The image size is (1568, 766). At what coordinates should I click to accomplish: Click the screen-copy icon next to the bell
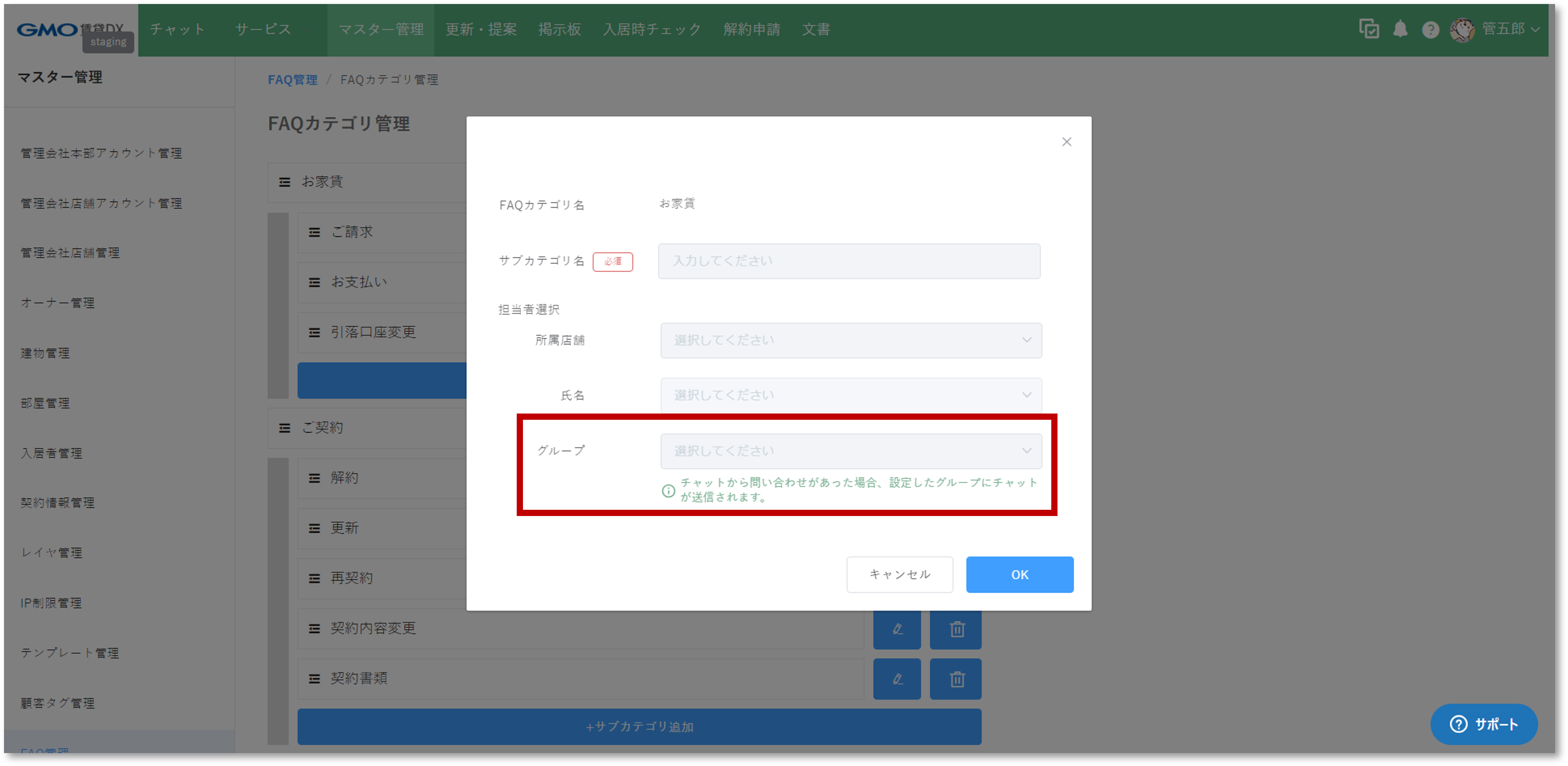(1369, 29)
